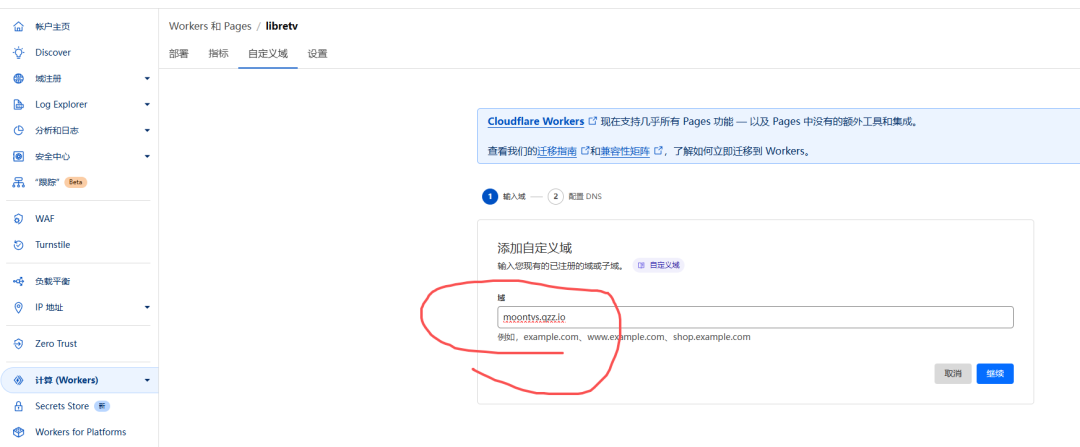This screenshot has height=447, width=1080.
Task: Click the 取消 button
Action: click(x=953, y=373)
